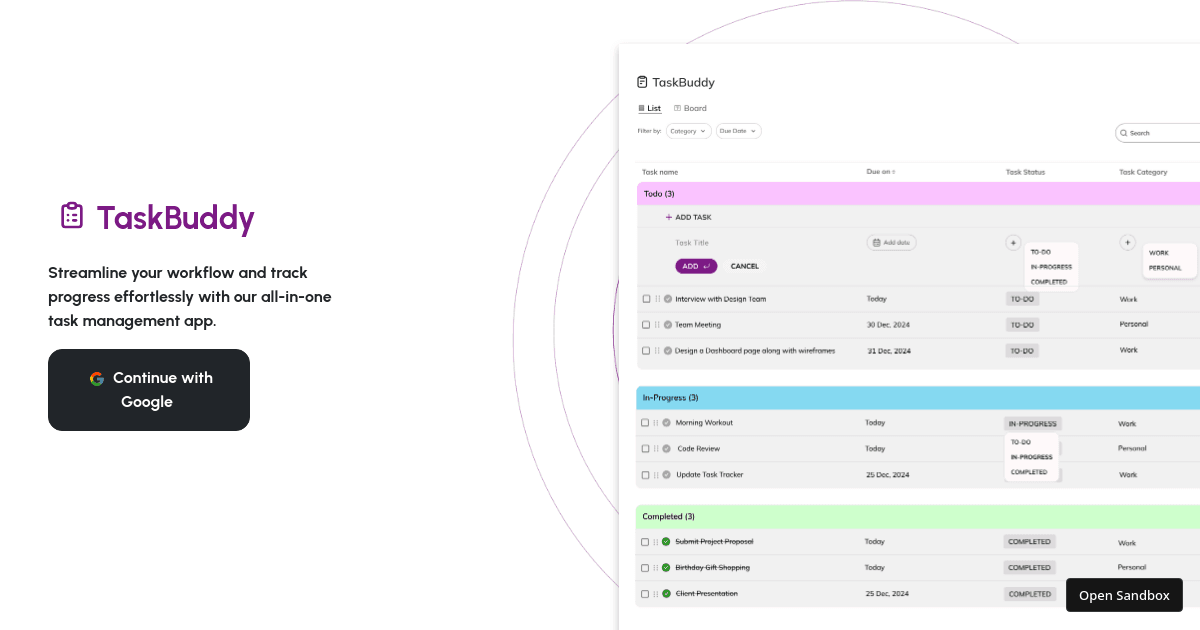Image resolution: width=1200 pixels, height=630 pixels.
Task: Open the Category filter dropdown
Action: tap(687, 131)
